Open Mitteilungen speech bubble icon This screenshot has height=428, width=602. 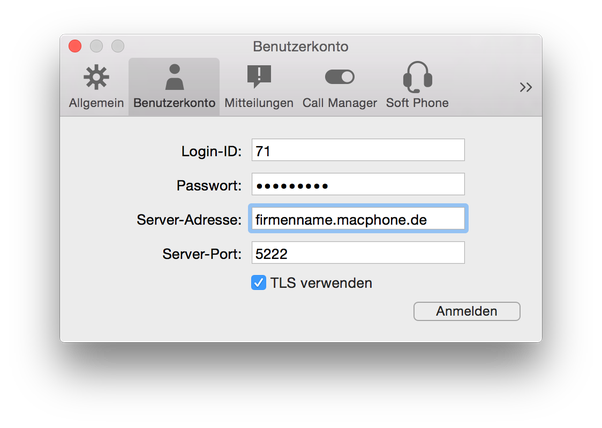click(259, 76)
